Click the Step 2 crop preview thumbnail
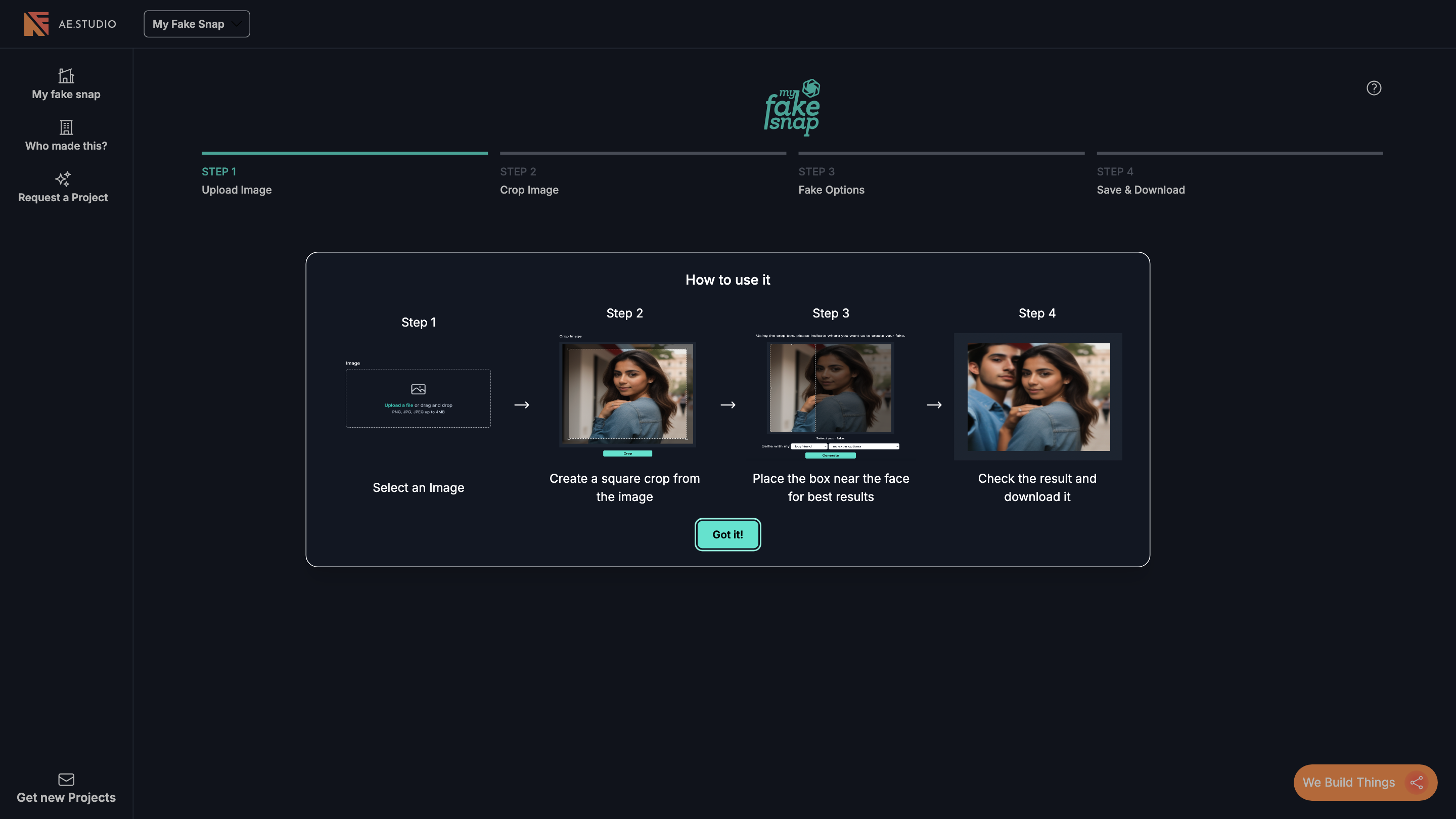The width and height of the screenshot is (1456, 819). point(627,394)
